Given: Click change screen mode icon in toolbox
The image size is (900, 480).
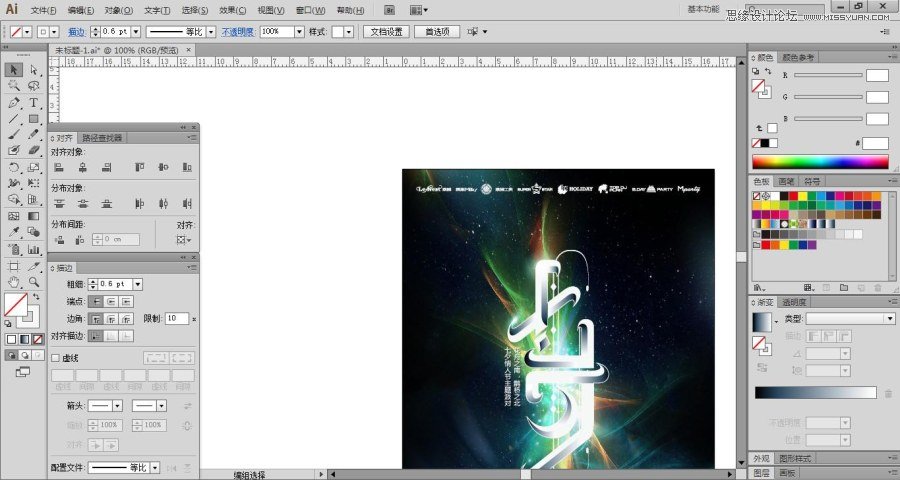Looking at the screenshot, I should tap(23, 372).
